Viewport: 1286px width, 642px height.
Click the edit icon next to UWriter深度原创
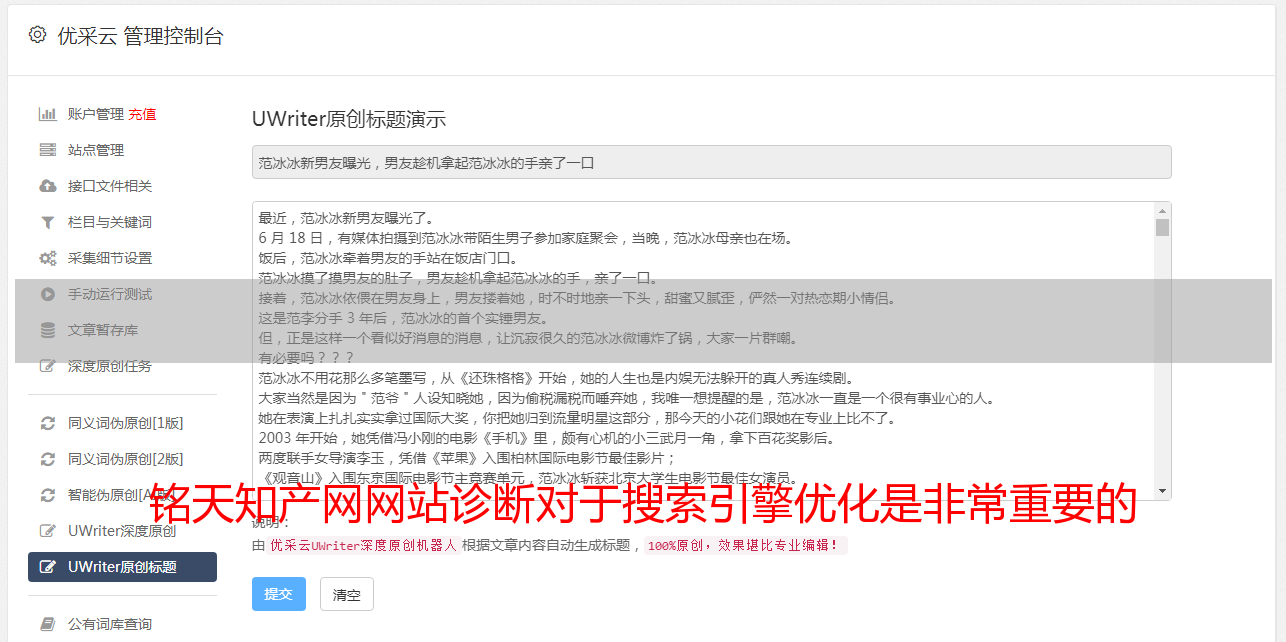coord(48,531)
